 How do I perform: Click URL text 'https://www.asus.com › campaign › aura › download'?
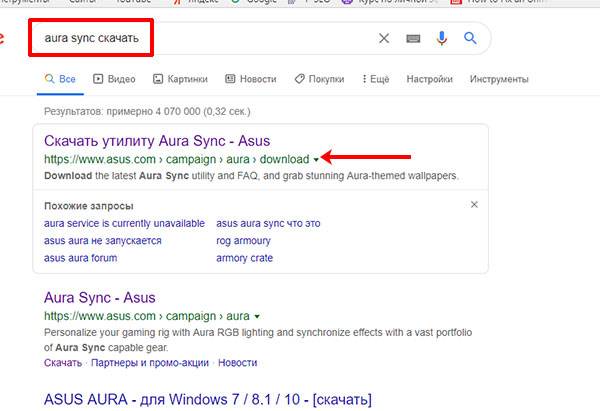coord(176,159)
